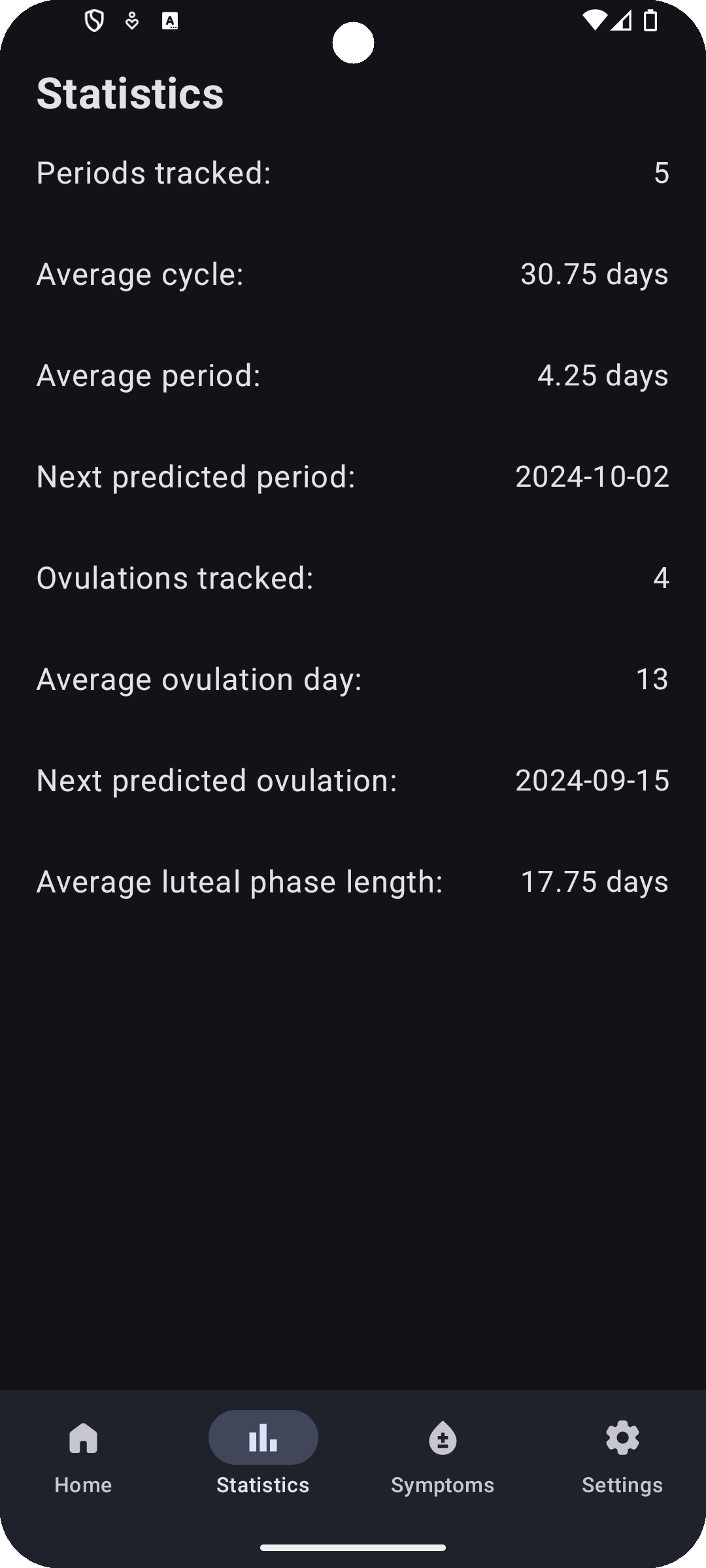The height and width of the screenshot is (1568, 706).
Task: Tap the 30.75 days average cycle value
Action: (x=594, y=274)
